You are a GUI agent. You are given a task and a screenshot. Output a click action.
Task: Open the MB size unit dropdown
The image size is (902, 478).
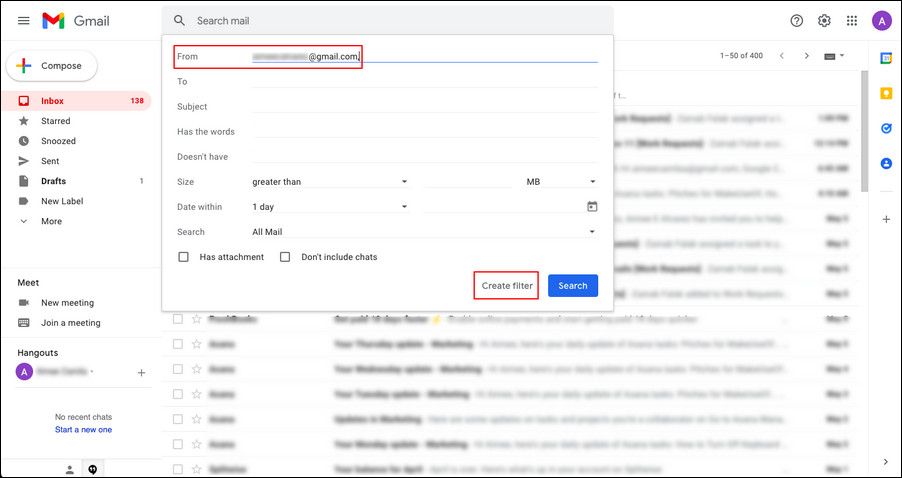[x=562, y=182]
